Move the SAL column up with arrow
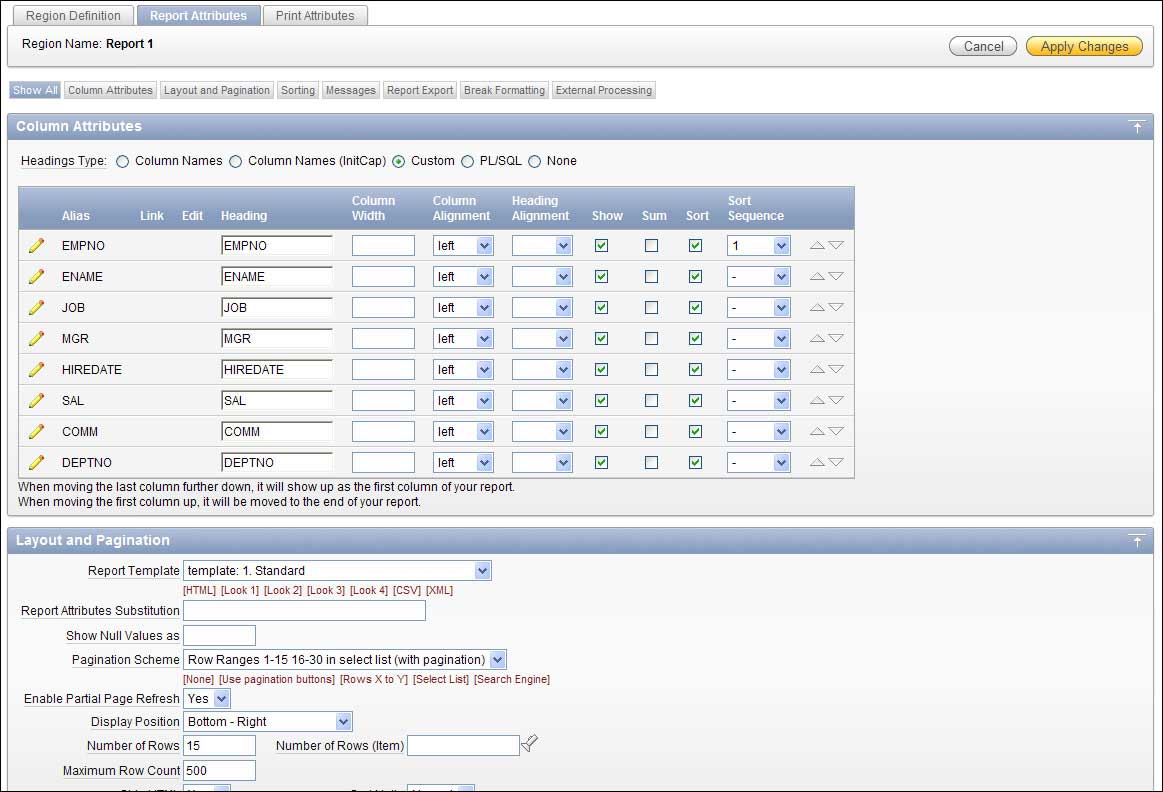This screenshot has width=1163, height=792. pyautogui.click(x=817, y=400)
